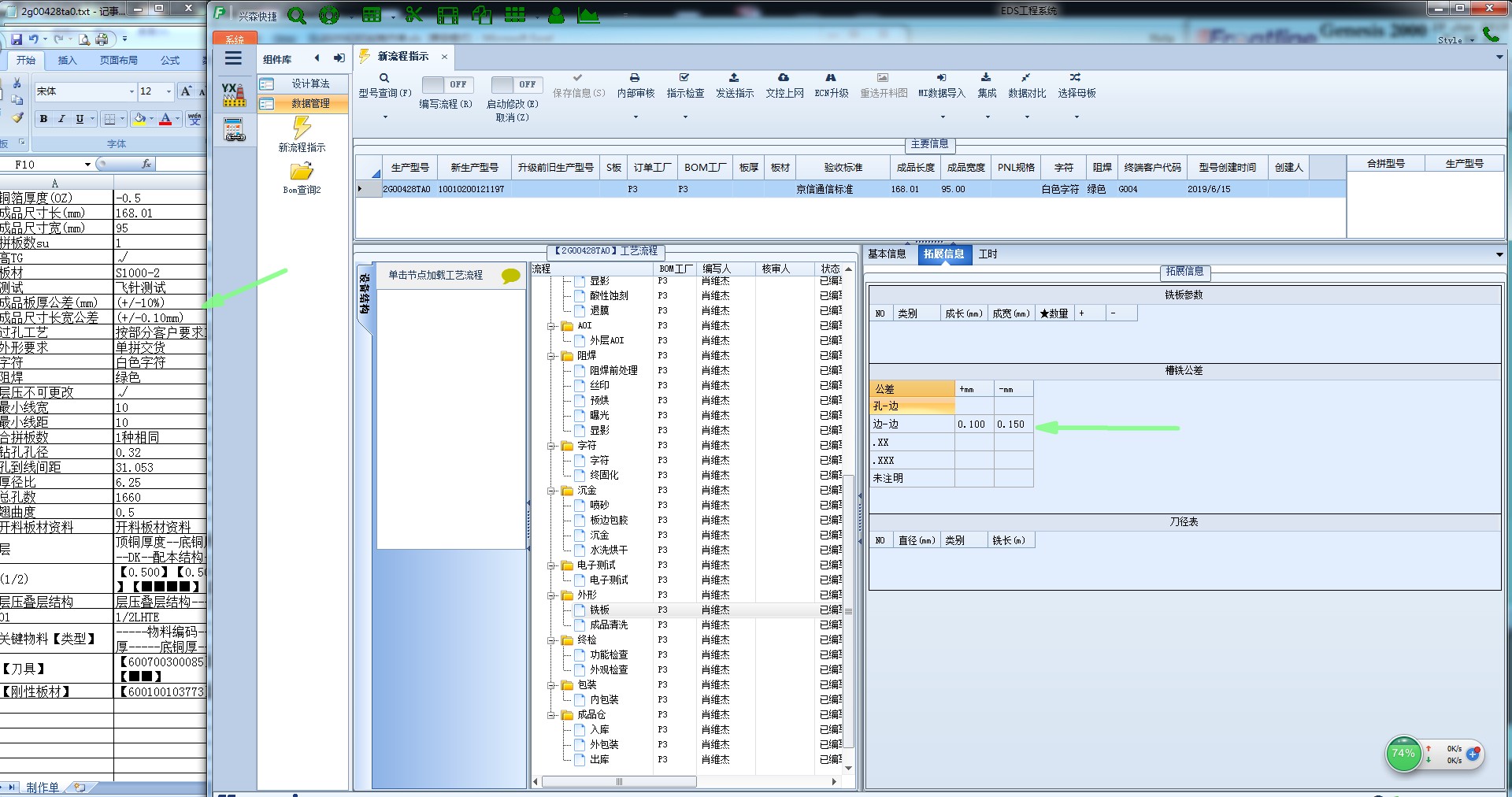This screenshot has height=797, width=1512.
Task: Click the green table icon in title bar
Action: 372,14
